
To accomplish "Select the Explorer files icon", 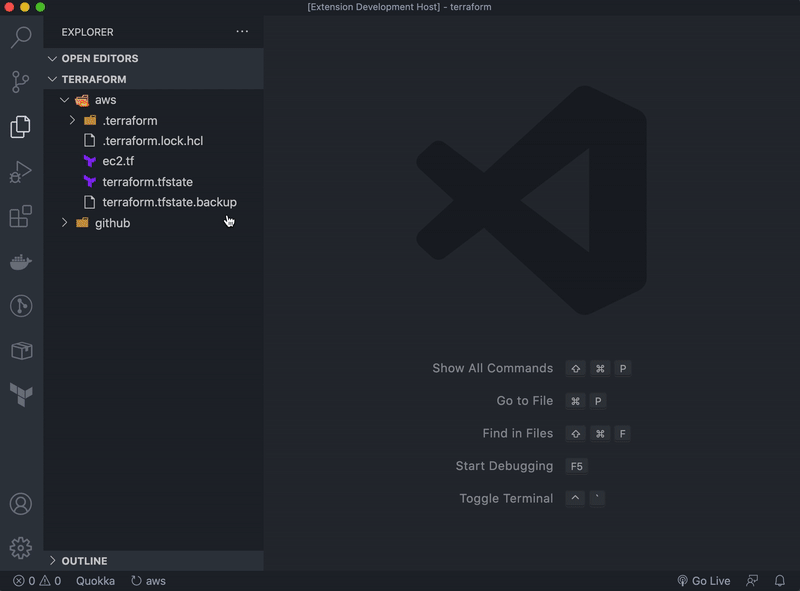I will 20,127.
